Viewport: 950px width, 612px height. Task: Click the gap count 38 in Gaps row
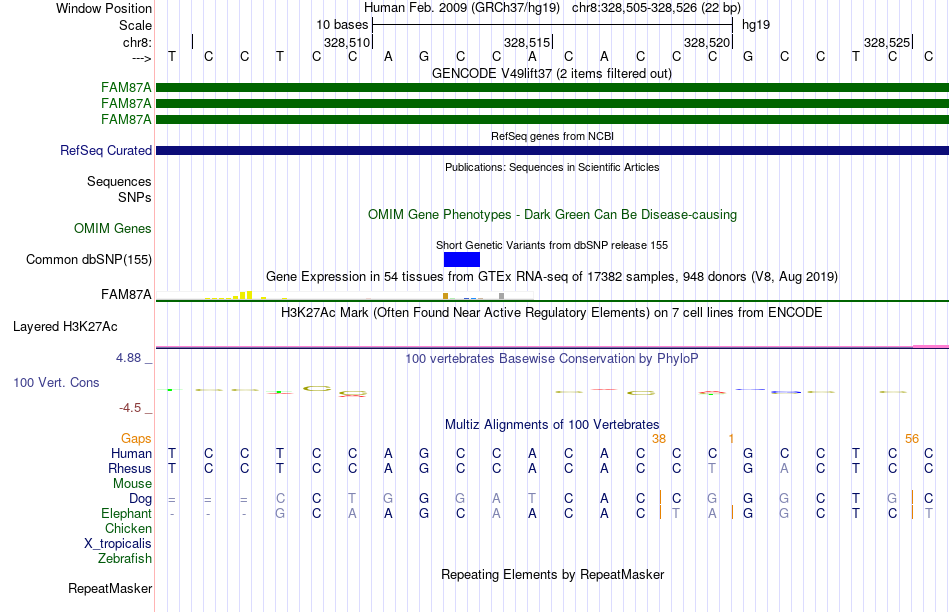coord(659,438)
